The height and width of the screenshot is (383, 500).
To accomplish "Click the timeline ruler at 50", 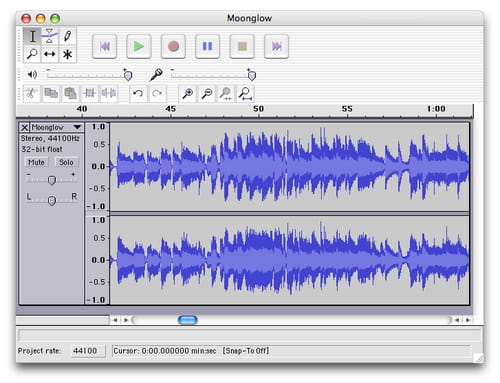I will point(258,109).
